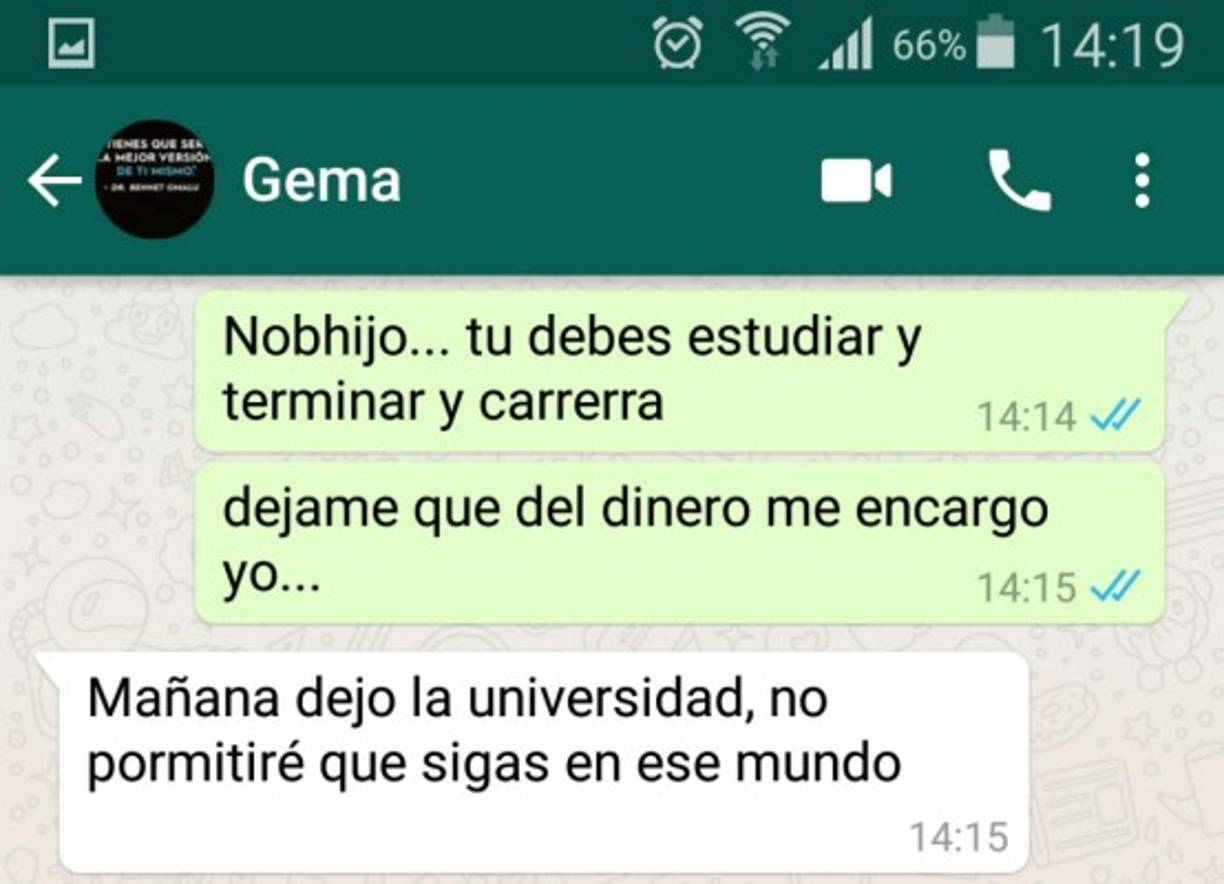Select the 'dejame que del dinero' message
The image size is (1224, 884).
679,542
